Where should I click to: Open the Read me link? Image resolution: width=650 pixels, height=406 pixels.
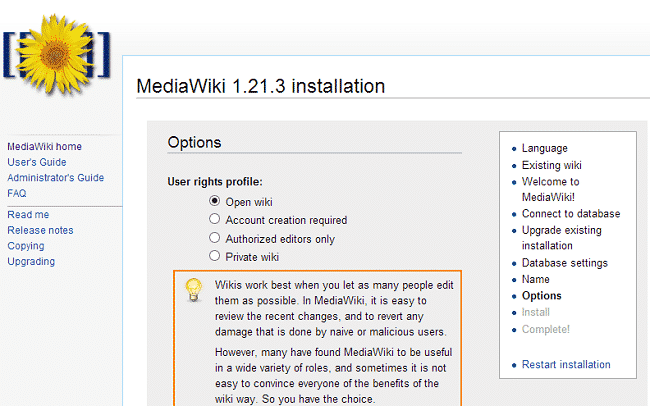click(x=28, y=214)
